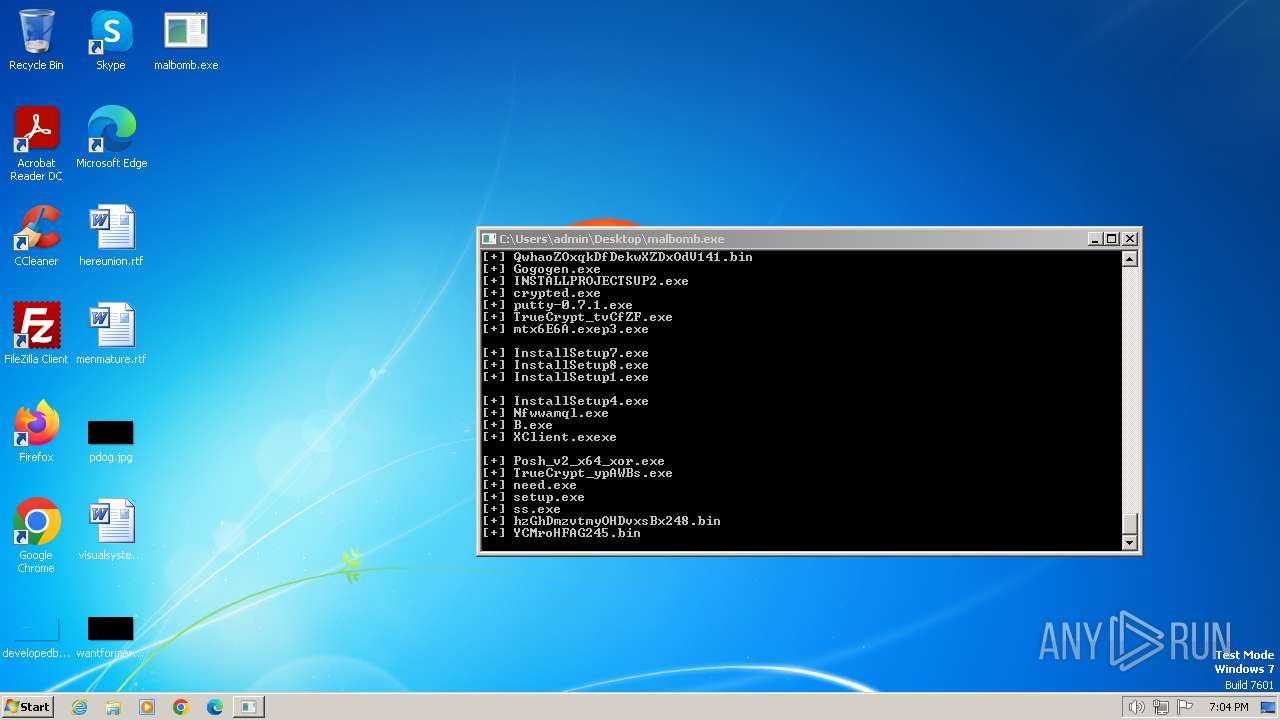Select the malbomb.exe desktop icon
The image size is (1280, 720).
click(186, 40)
